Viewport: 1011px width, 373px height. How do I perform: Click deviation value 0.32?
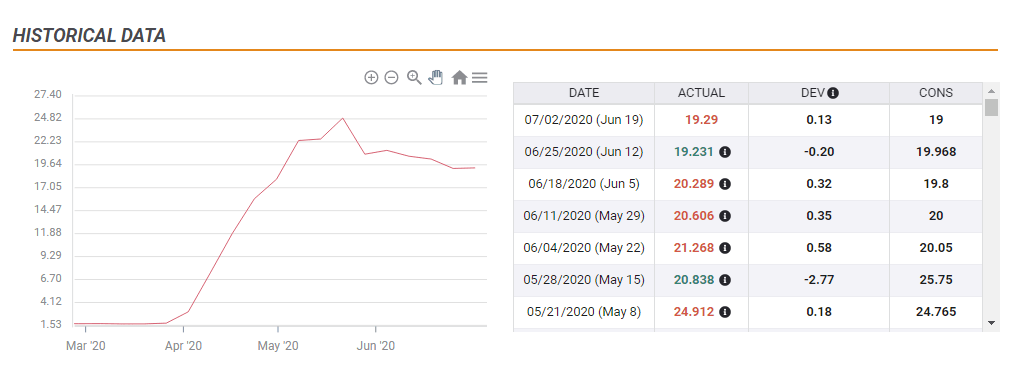tap(819, 184)
